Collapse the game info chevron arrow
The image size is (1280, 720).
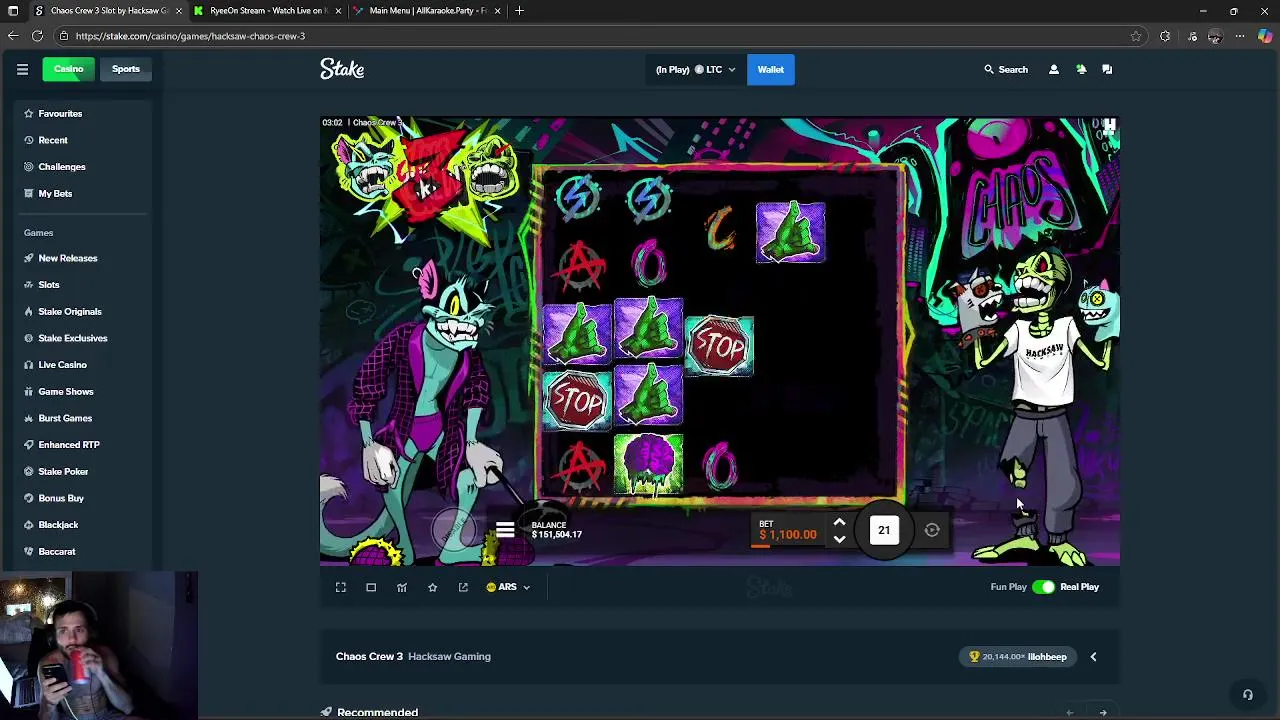coord(1093,657)
